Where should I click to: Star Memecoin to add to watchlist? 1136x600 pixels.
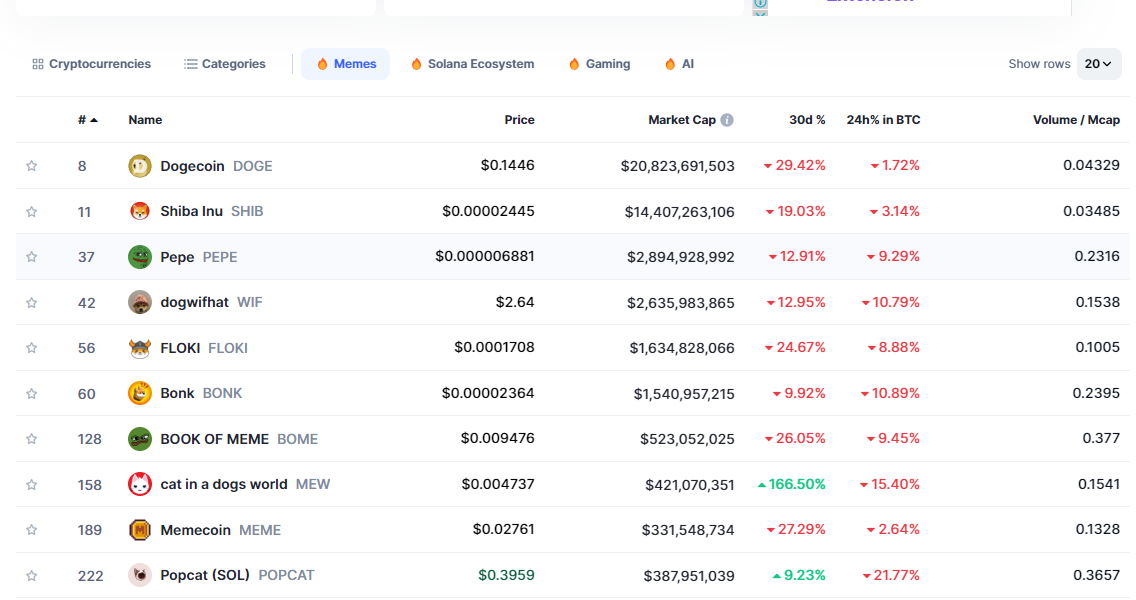[x=32, y=530]
